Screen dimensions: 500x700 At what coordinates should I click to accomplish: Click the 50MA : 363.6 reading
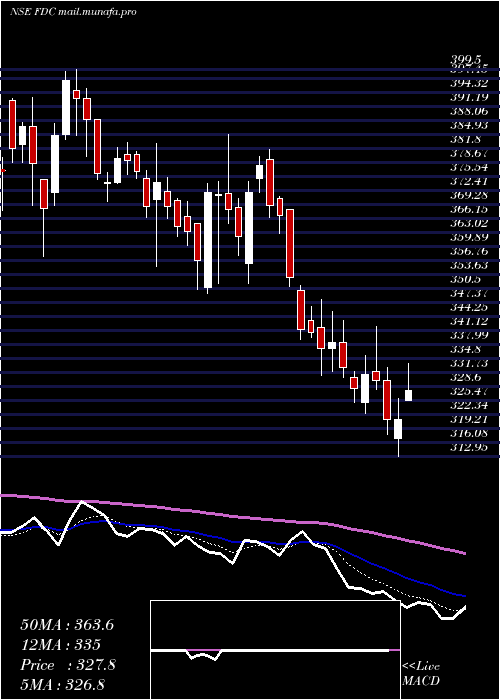(x=67, y=625)
